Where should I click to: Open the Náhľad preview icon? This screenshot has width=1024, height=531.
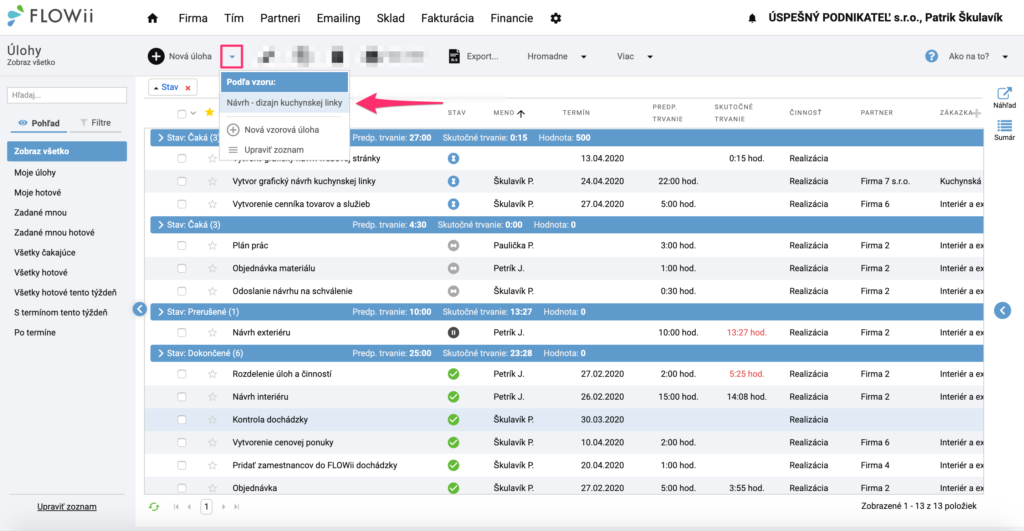pyautogui.click(x=1004, y=93)
